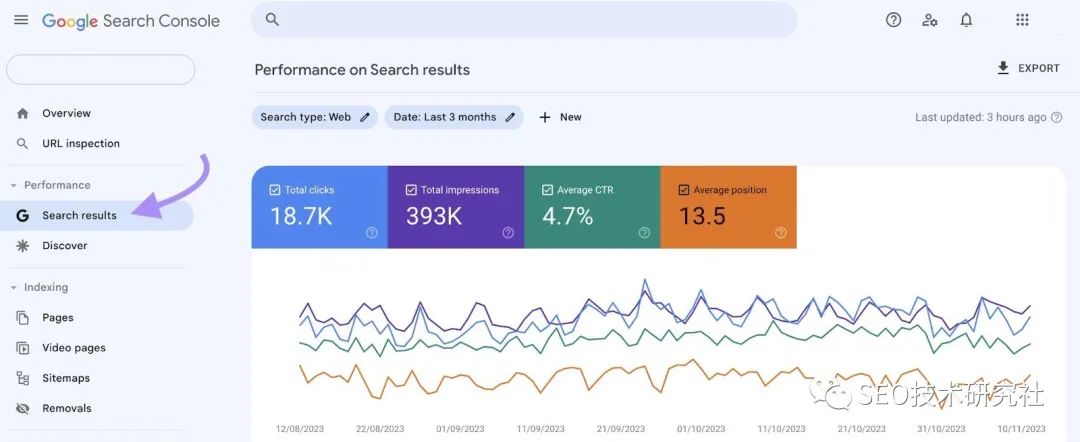This screenshot has height=442, width=1080.
Task: Click help icon next to Last updated
Action: click(x=1057, y=118)
